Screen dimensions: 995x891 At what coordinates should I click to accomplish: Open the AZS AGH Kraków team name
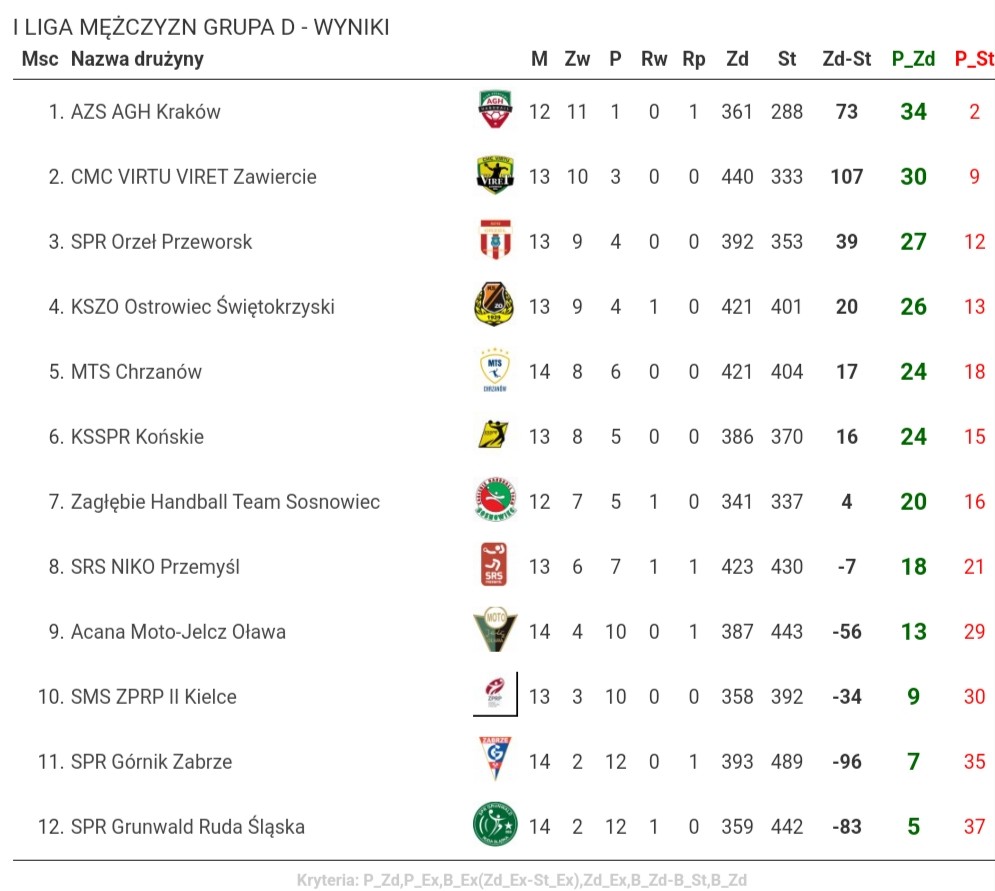coord(146,112)
